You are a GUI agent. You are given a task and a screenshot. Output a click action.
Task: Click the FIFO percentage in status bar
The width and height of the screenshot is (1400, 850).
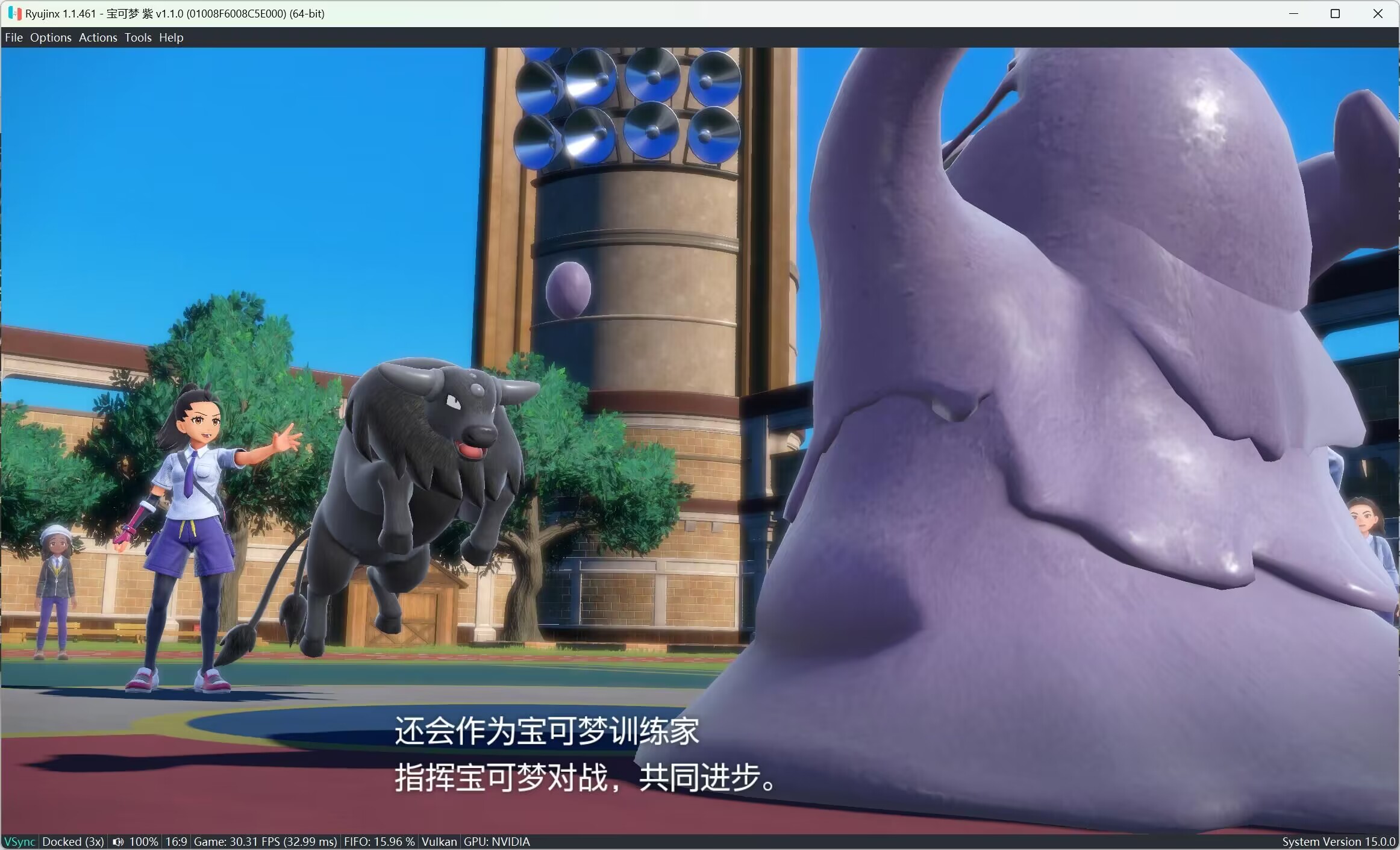click(x=380, y=842)
